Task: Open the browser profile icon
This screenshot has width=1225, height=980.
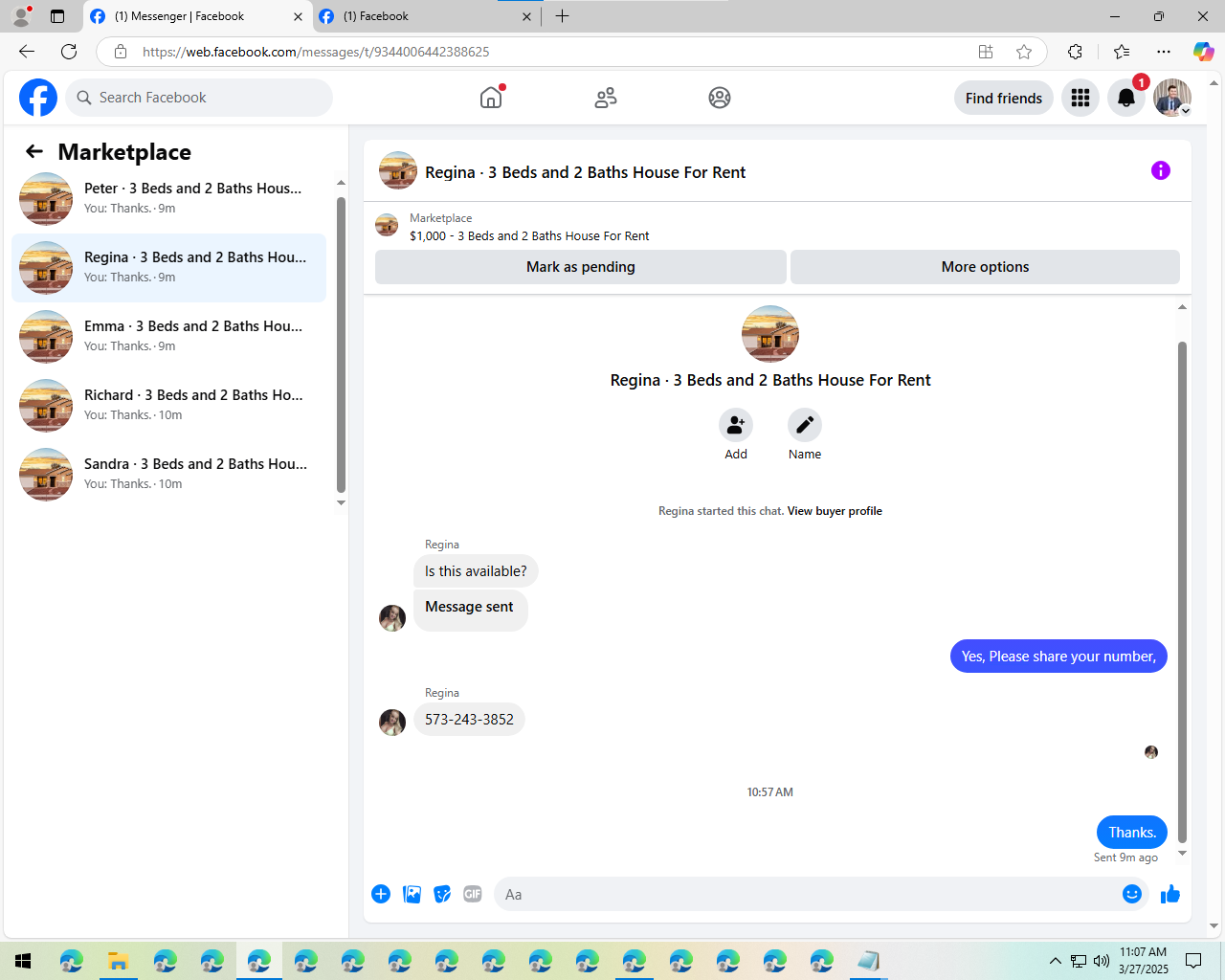Action: point(21,16)
